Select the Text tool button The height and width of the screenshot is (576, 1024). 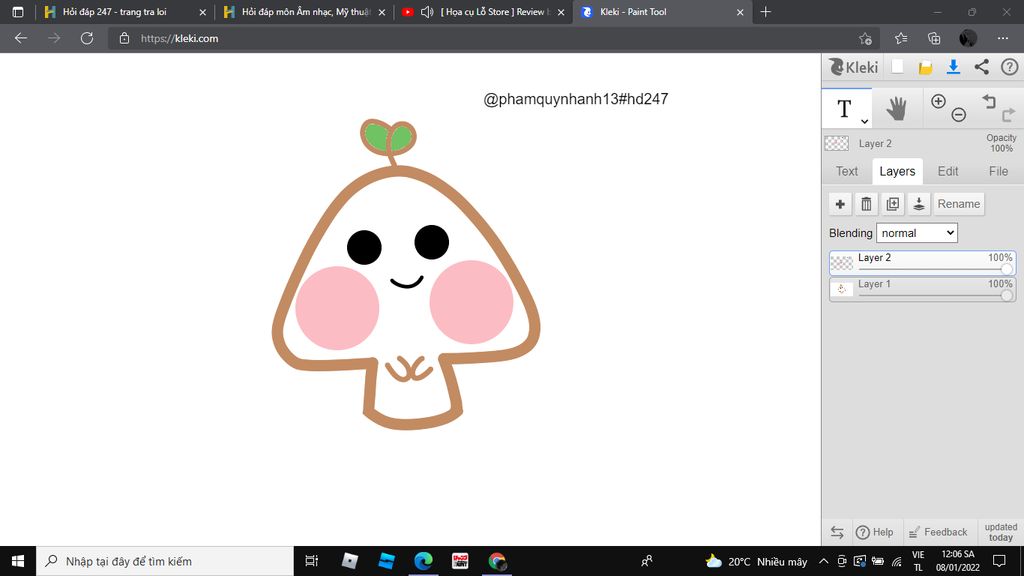[x=845, y=108]
